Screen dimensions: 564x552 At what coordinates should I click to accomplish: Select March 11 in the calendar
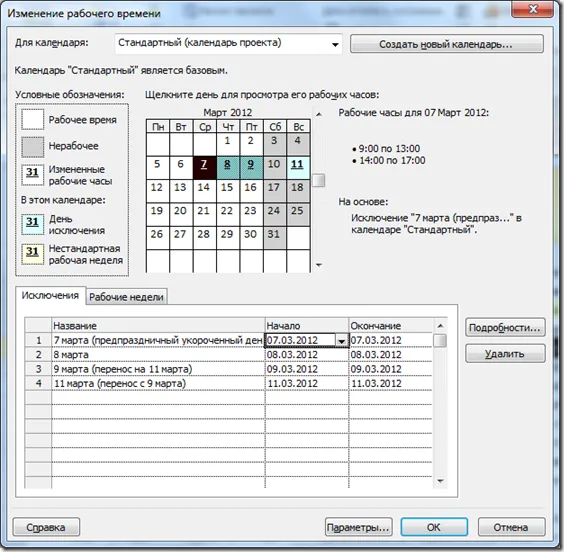(298, 168)
